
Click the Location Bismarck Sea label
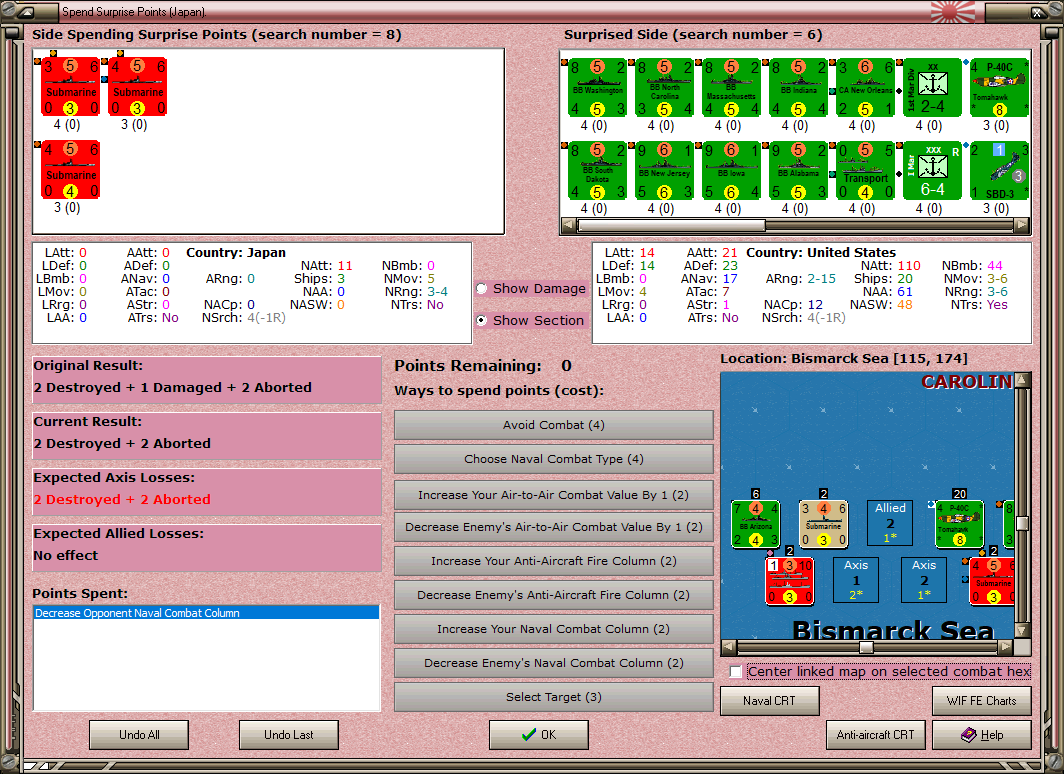coord(844,358)
